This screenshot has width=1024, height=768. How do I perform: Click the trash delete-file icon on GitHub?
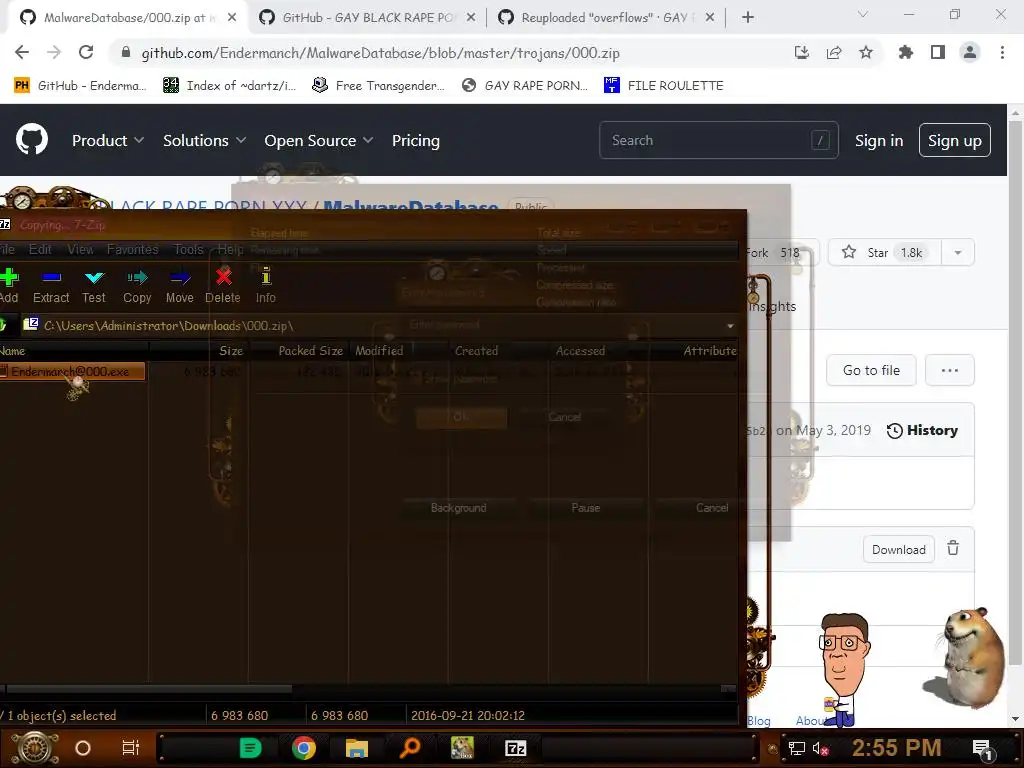click(953, 549)
